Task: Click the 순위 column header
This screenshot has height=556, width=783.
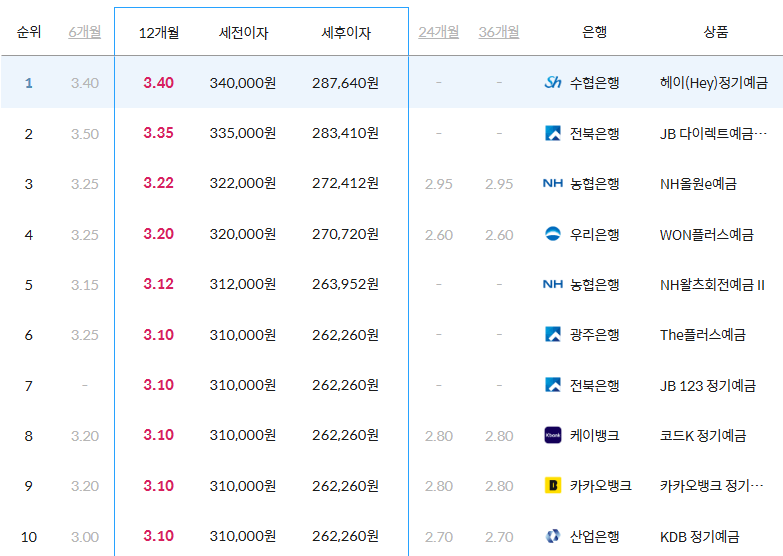Action: [x=29, y=32]
